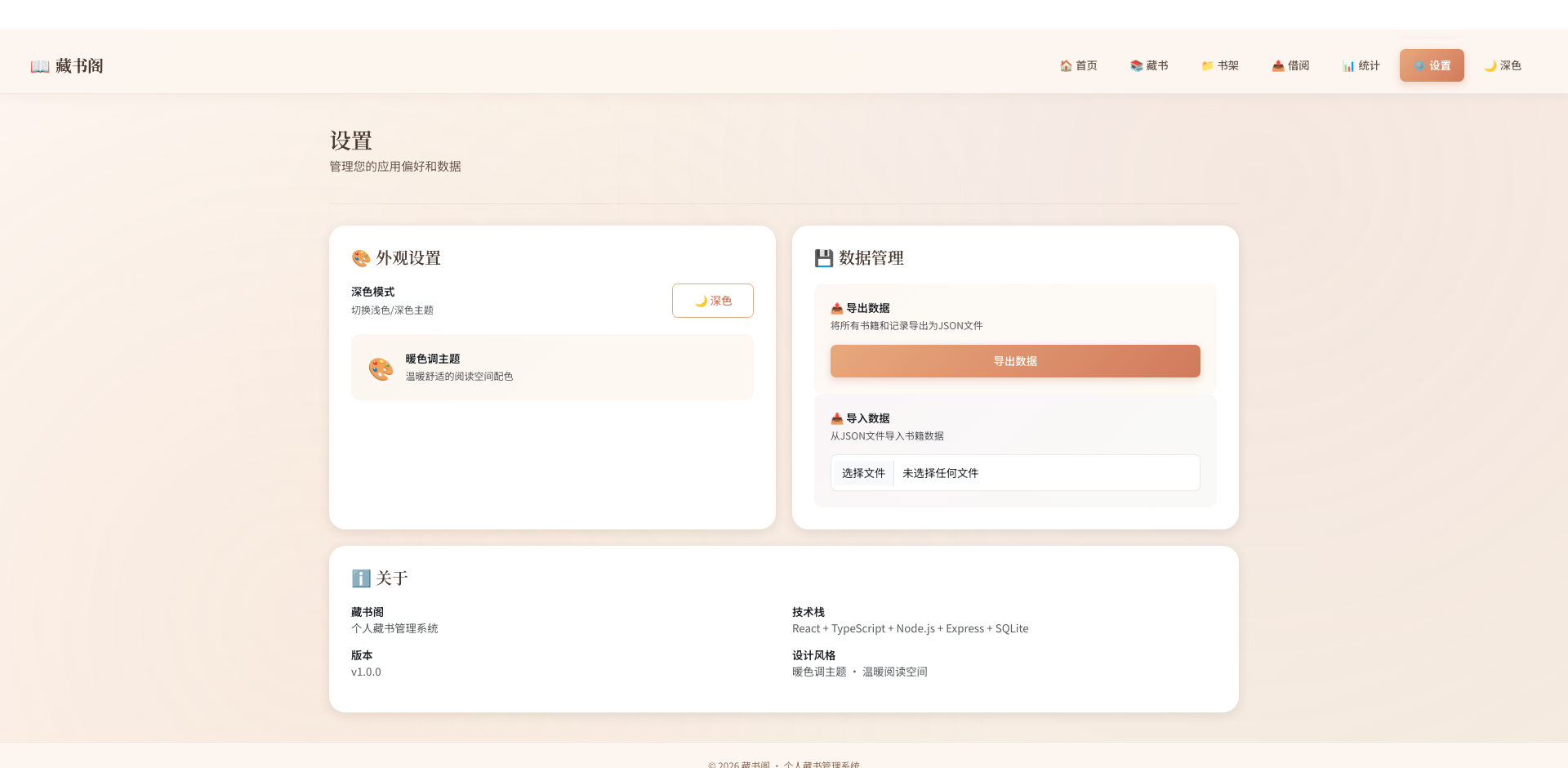
Task: Click the 藏书阁 book logo icon
Action: pyautogui.click(x=39, y=65)
